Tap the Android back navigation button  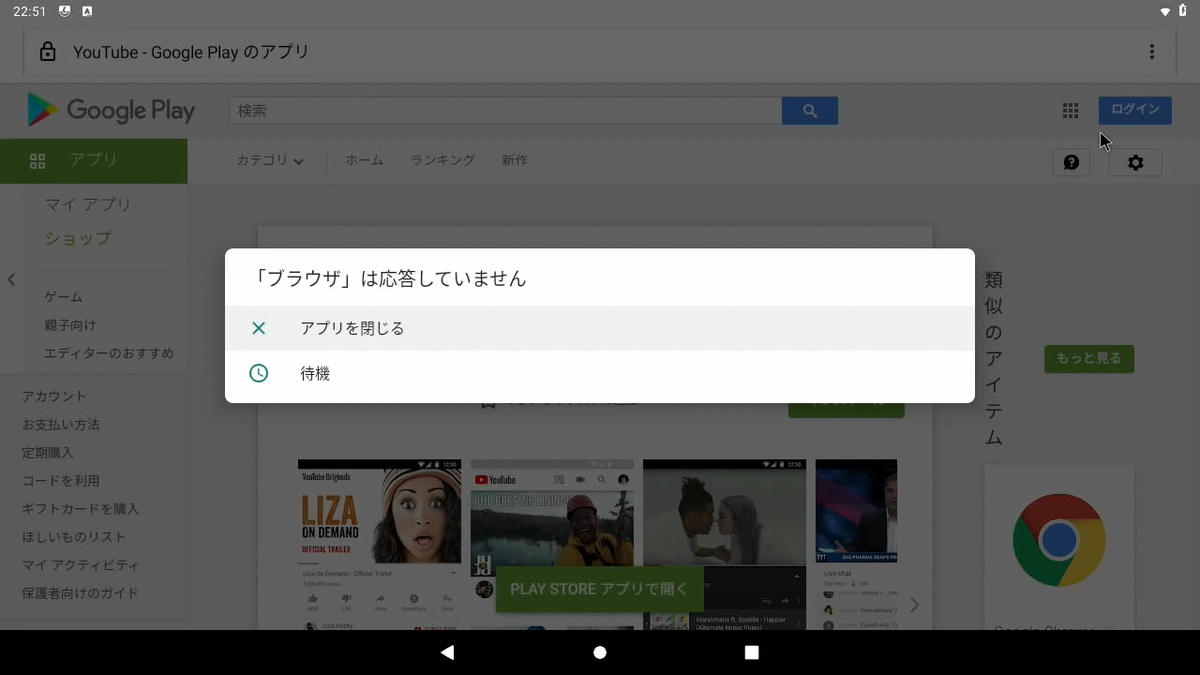(x=447, y=652)
